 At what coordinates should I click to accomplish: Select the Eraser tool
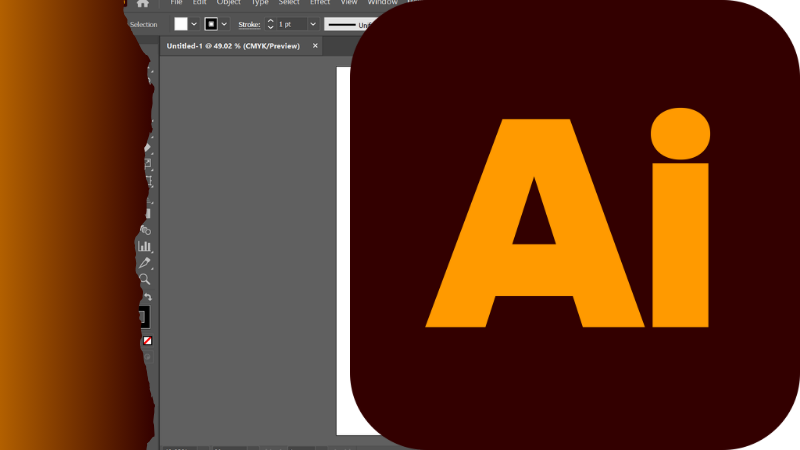[x=147, y=148]
